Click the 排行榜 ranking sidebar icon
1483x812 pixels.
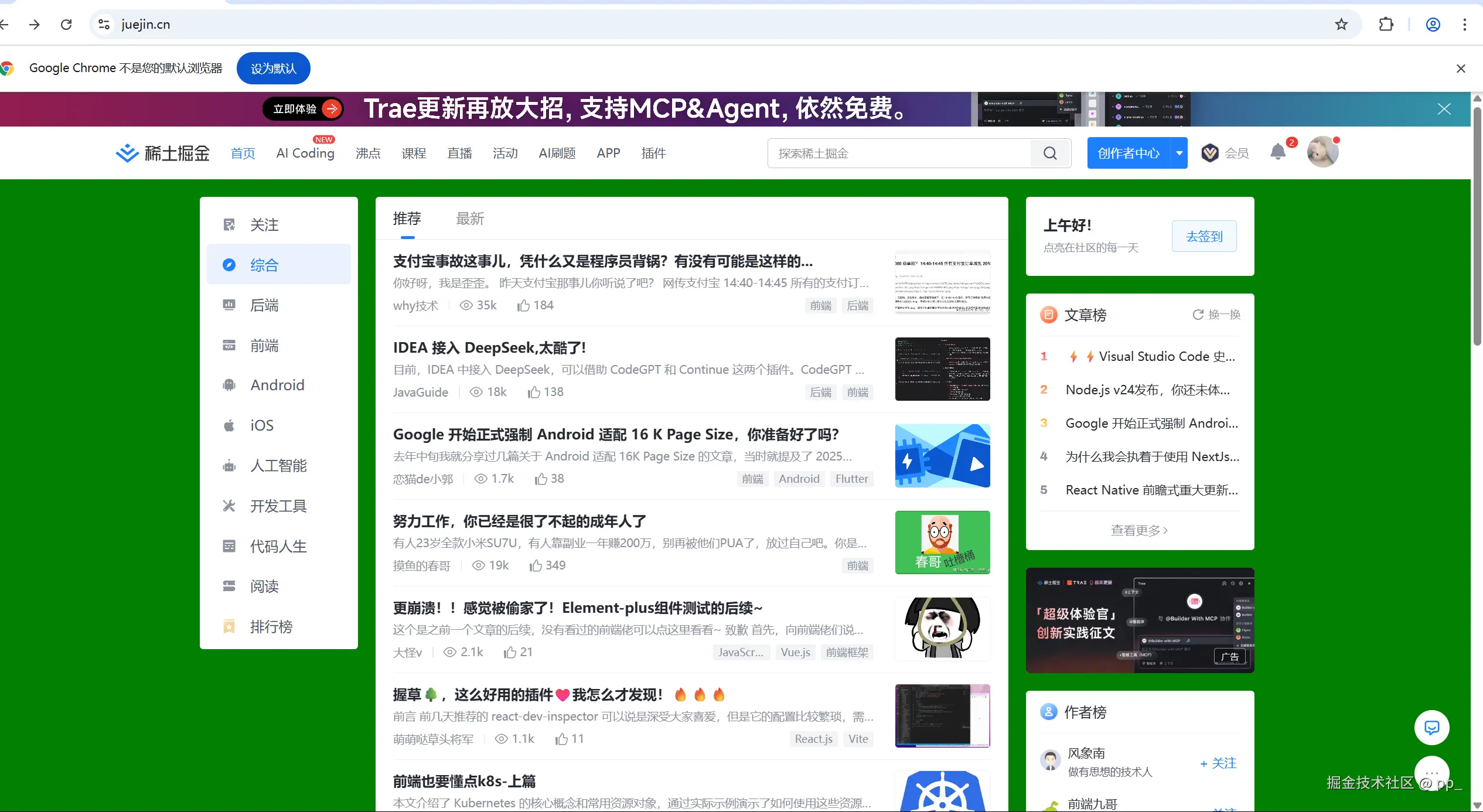229,627
